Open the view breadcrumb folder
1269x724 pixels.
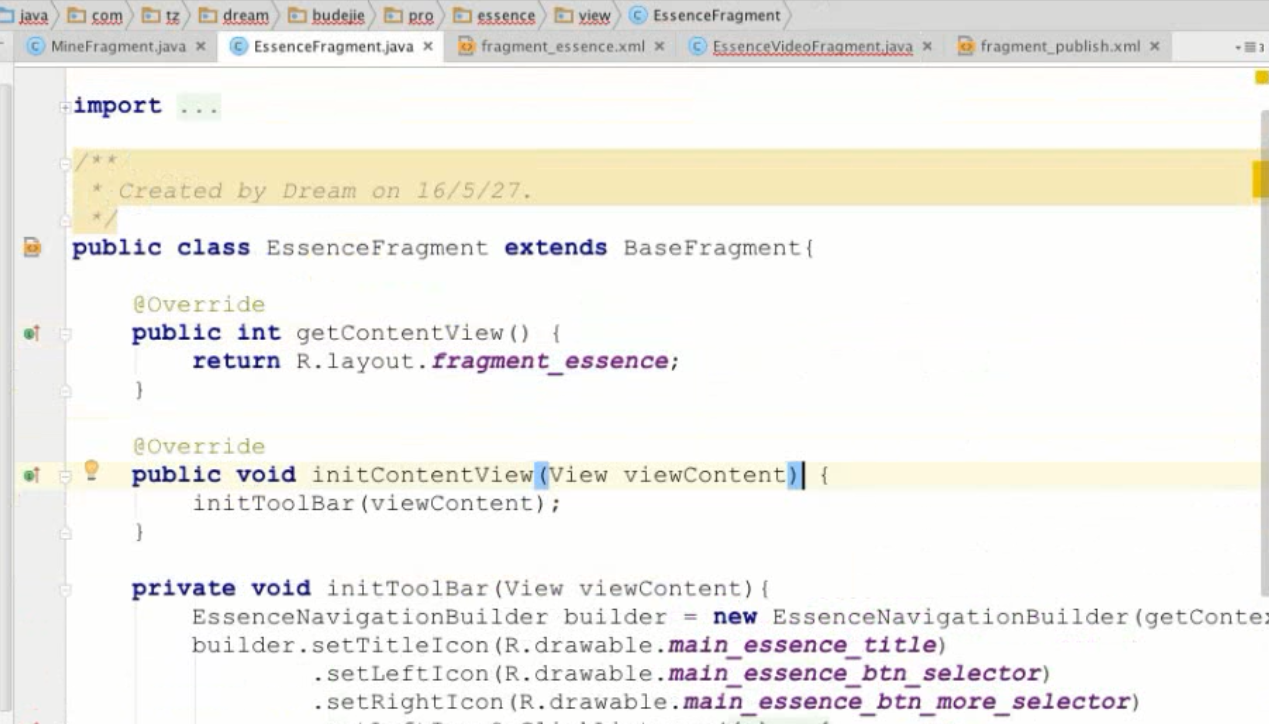pos(583,15)
